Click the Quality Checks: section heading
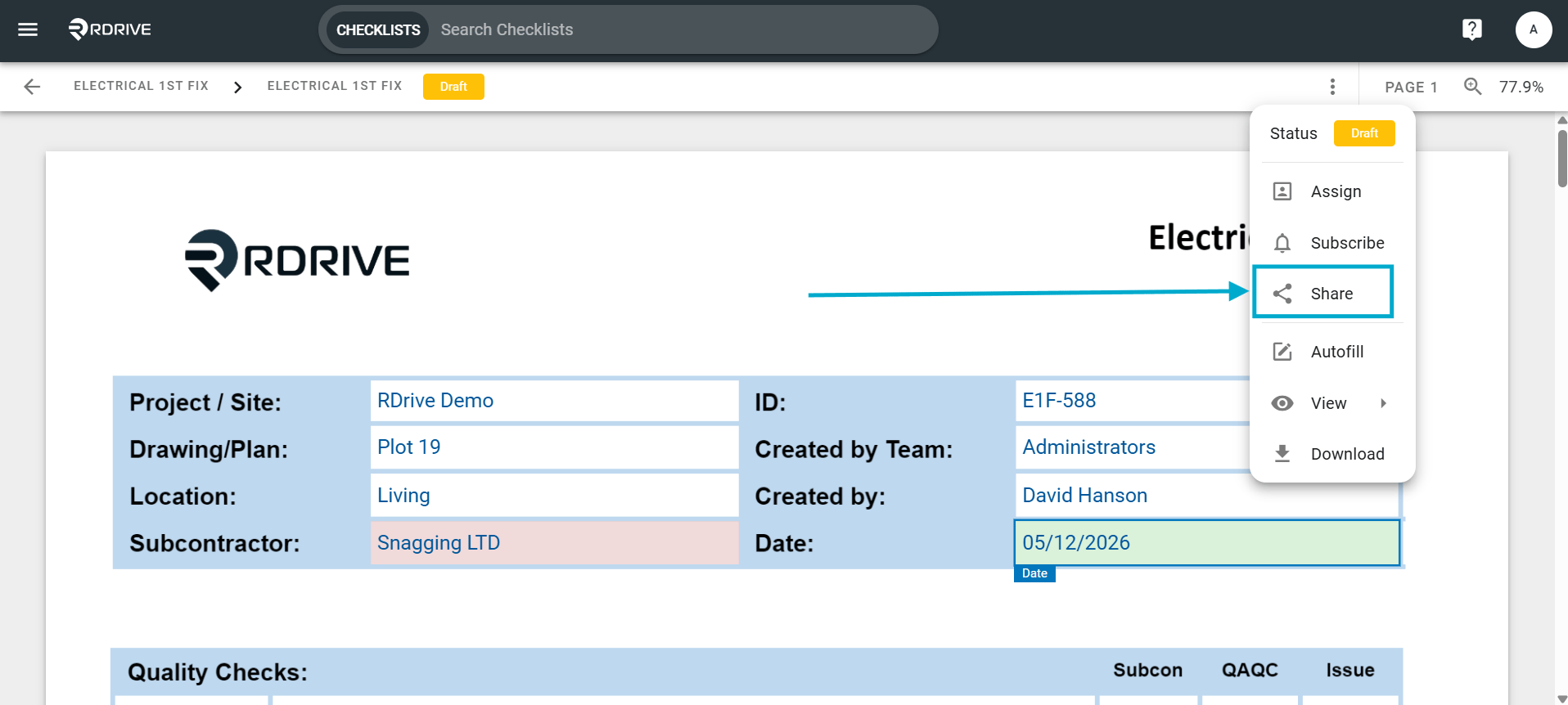The width and height of the screenshot is (1568, 705). pyautogui.click(x=218, y=672)
